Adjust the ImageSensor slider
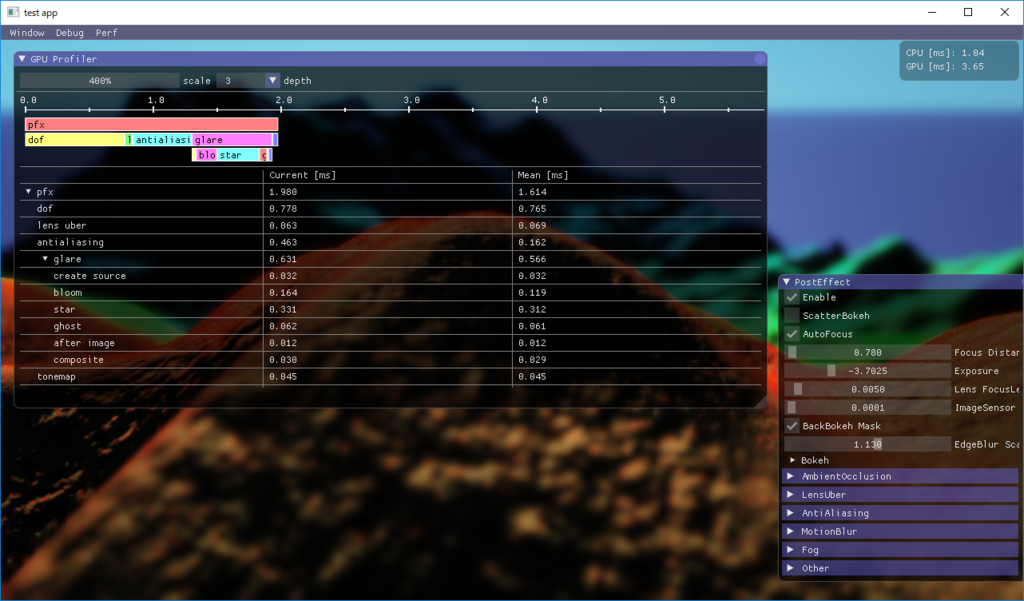1024x601 pixels. coord(867,408)
